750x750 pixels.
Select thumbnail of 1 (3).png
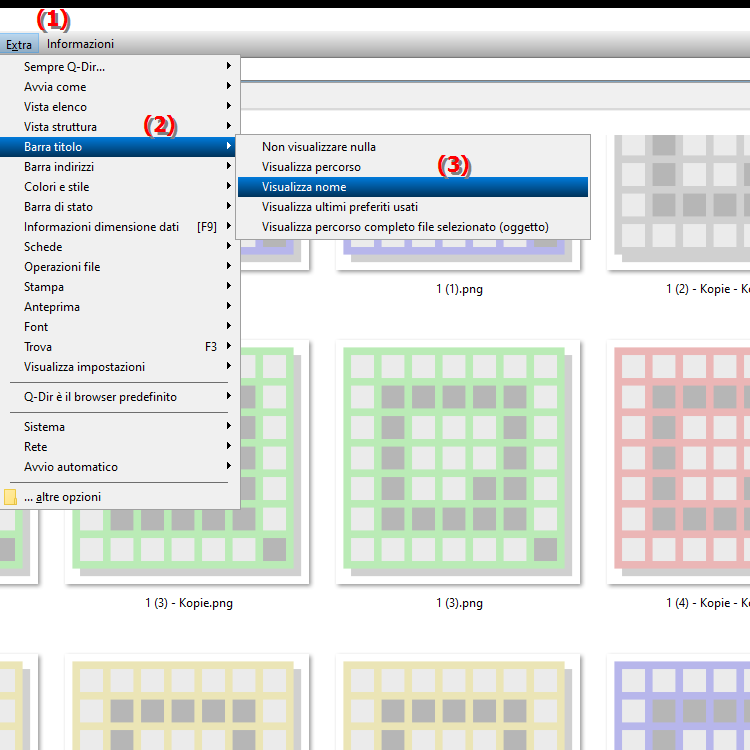458,462
